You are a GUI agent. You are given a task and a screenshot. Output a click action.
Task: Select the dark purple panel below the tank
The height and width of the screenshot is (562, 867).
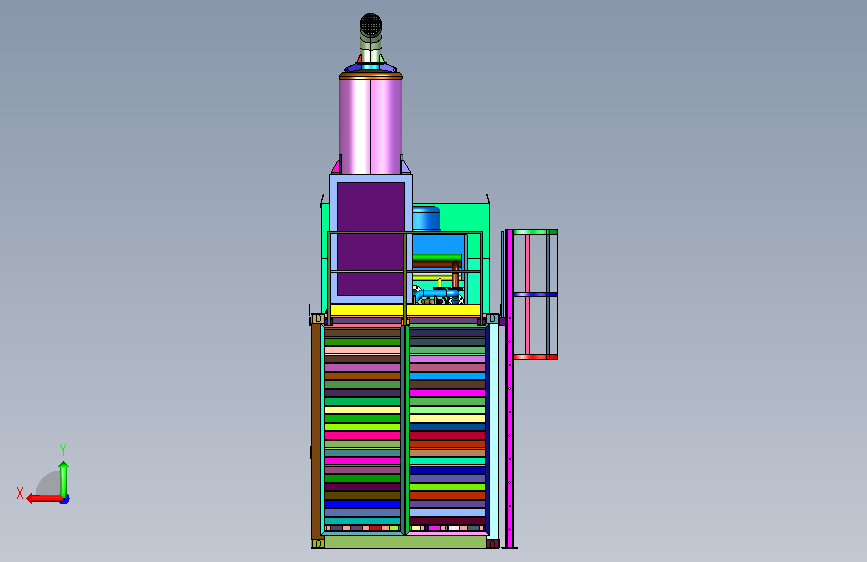click(370, 239)
